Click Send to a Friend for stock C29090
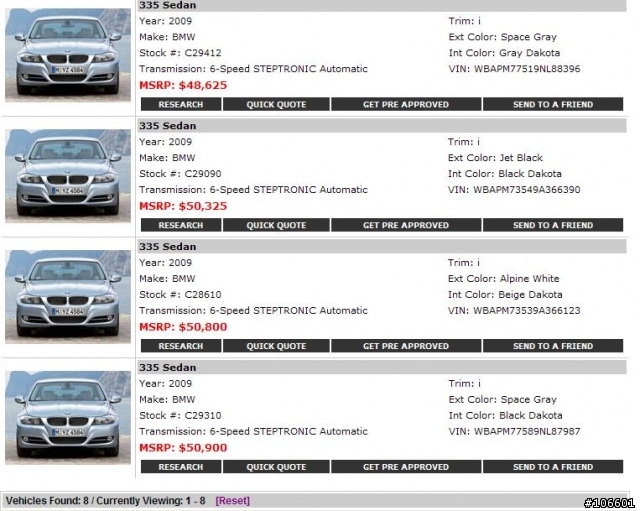 (x=553, y=225)
